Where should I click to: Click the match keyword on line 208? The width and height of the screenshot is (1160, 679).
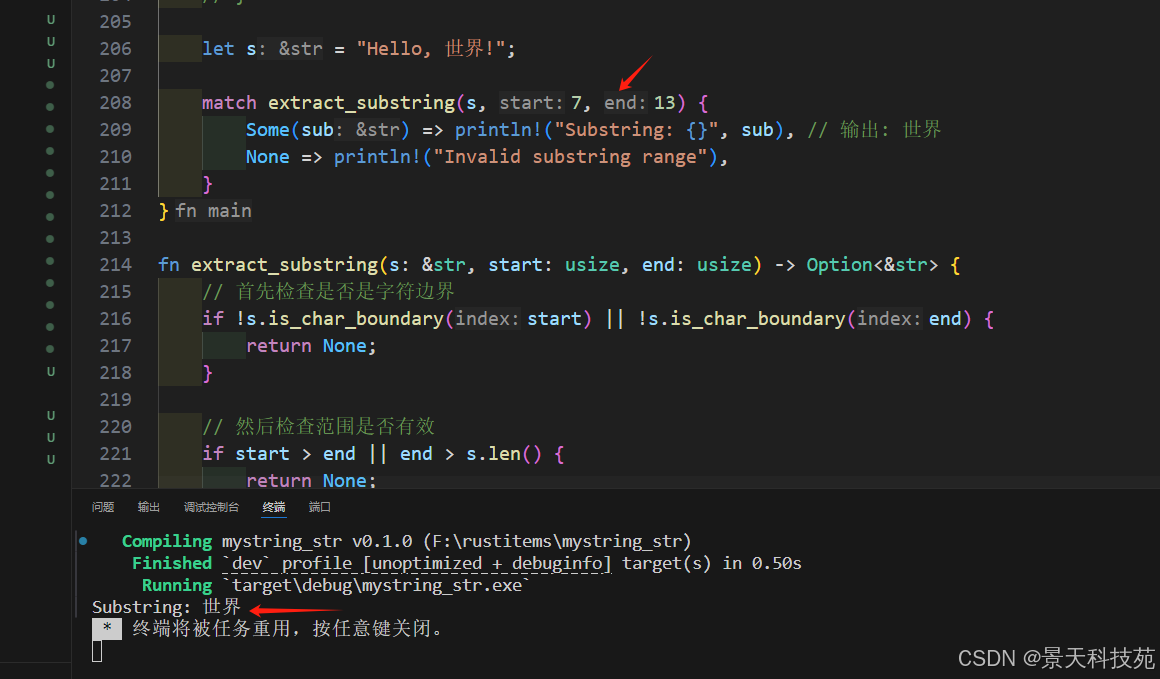click(x=229, y=103)
